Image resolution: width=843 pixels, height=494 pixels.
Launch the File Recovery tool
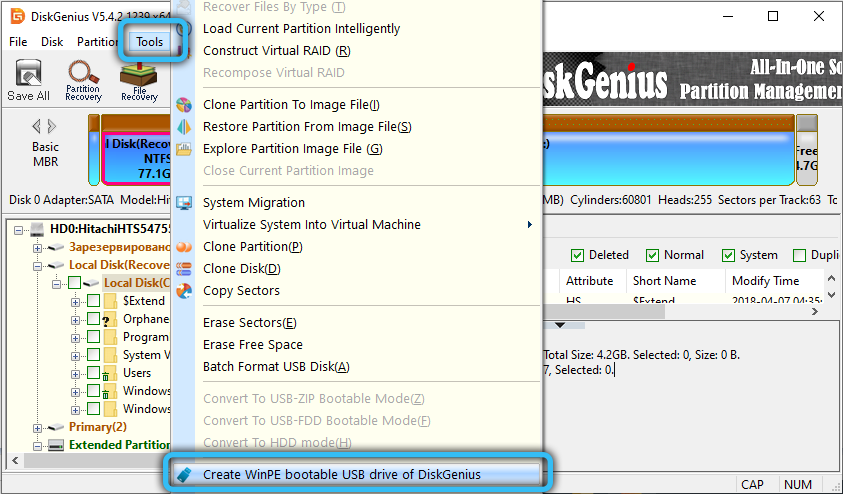coord(139,80)
